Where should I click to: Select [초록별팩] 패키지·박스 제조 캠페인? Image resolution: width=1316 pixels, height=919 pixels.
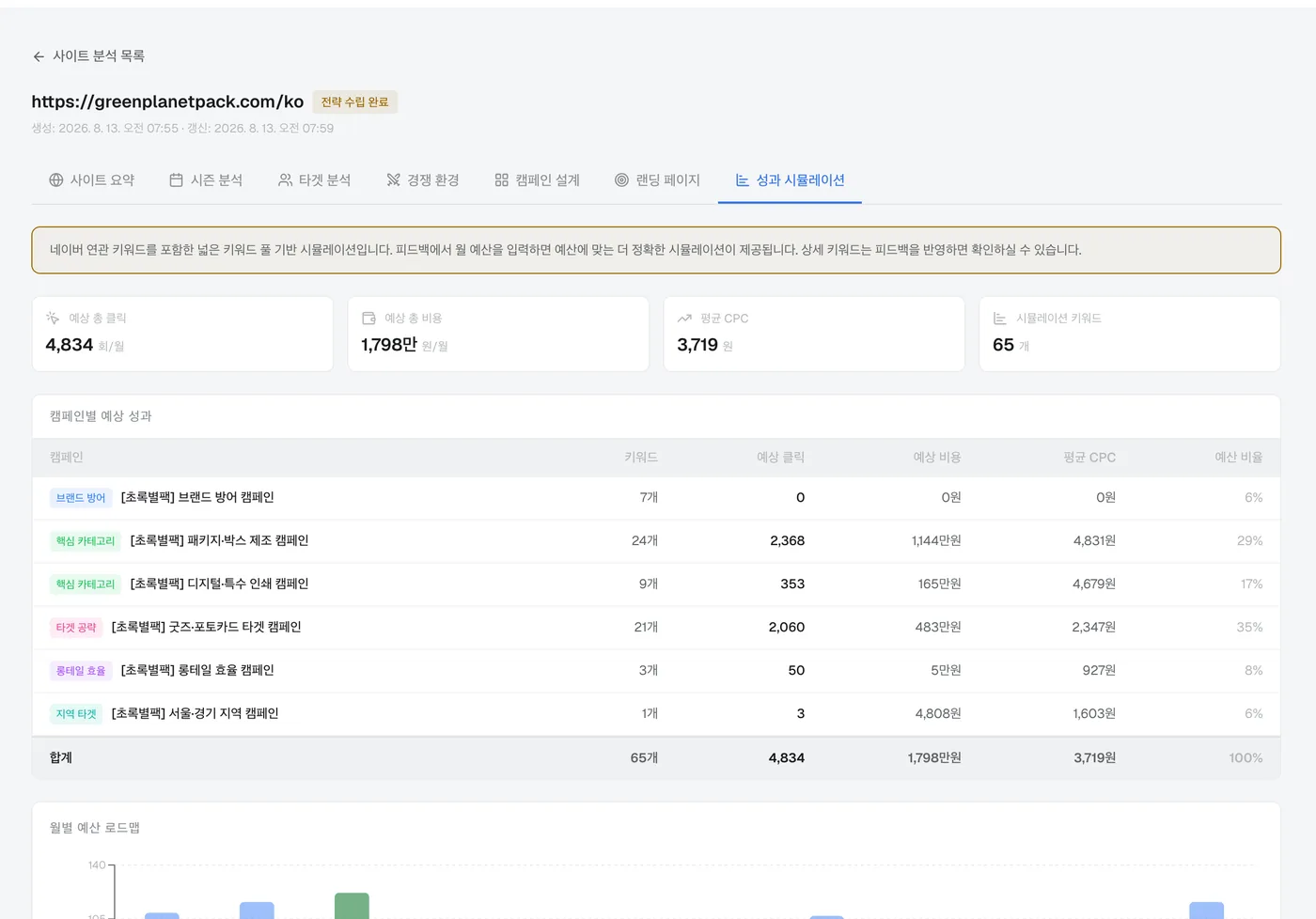point(219,541)
